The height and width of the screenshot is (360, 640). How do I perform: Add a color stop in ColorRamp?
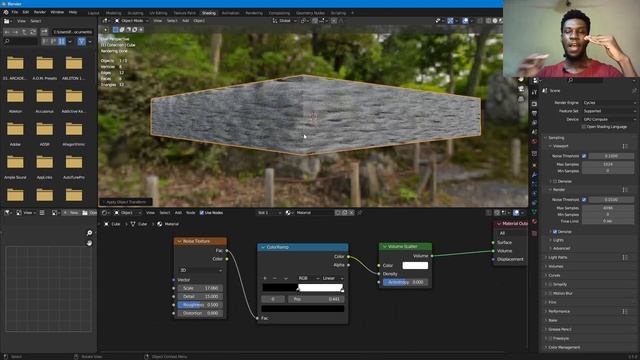tap(265, 278)
